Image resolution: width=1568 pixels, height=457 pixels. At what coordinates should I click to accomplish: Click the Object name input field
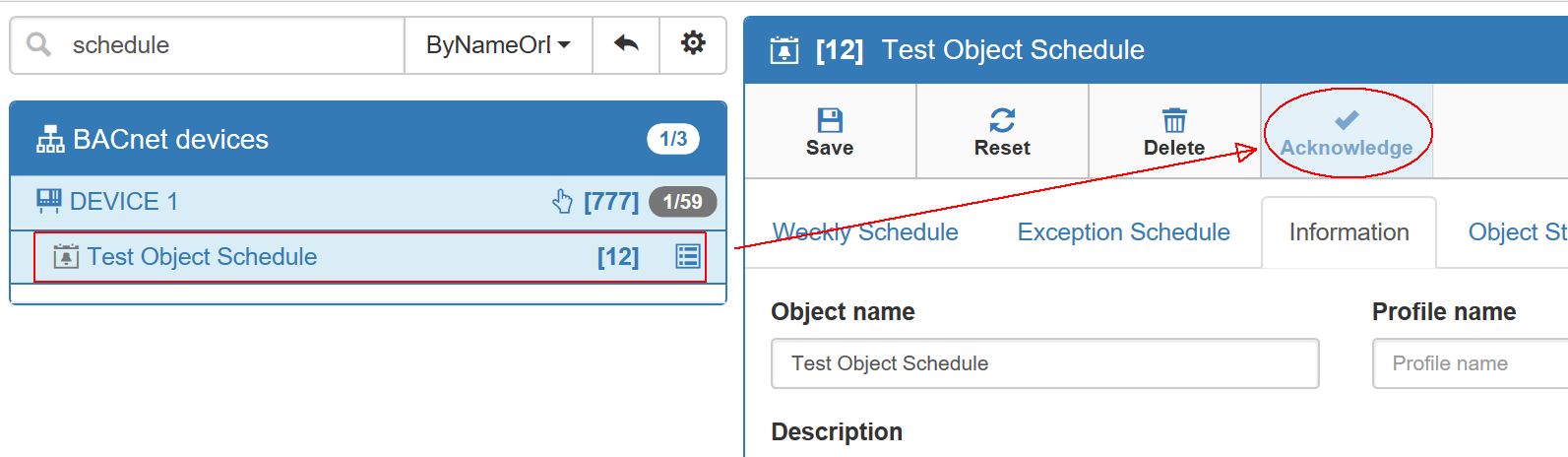[1044, 363]
